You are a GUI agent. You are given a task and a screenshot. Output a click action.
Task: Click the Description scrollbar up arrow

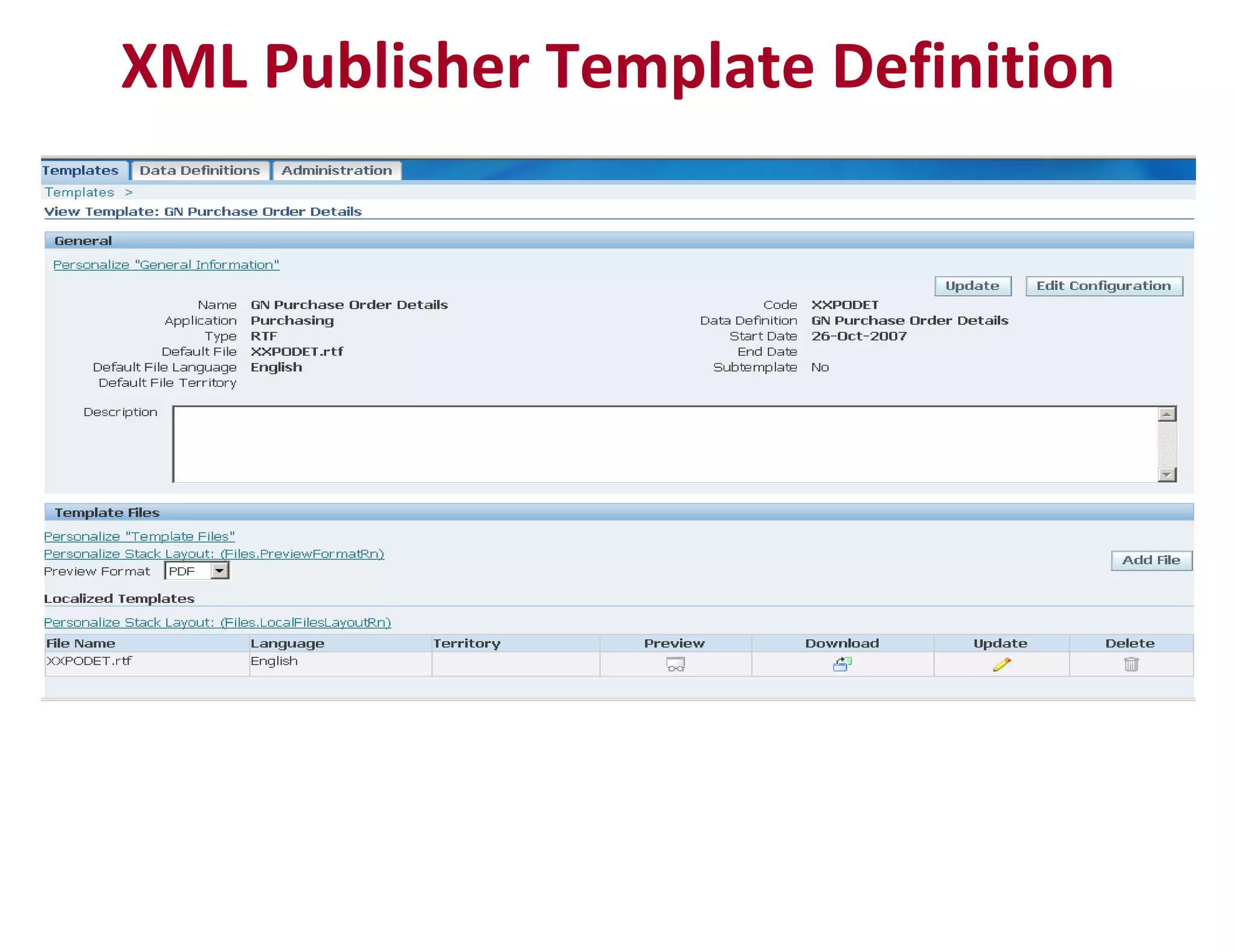(1167, 414)
